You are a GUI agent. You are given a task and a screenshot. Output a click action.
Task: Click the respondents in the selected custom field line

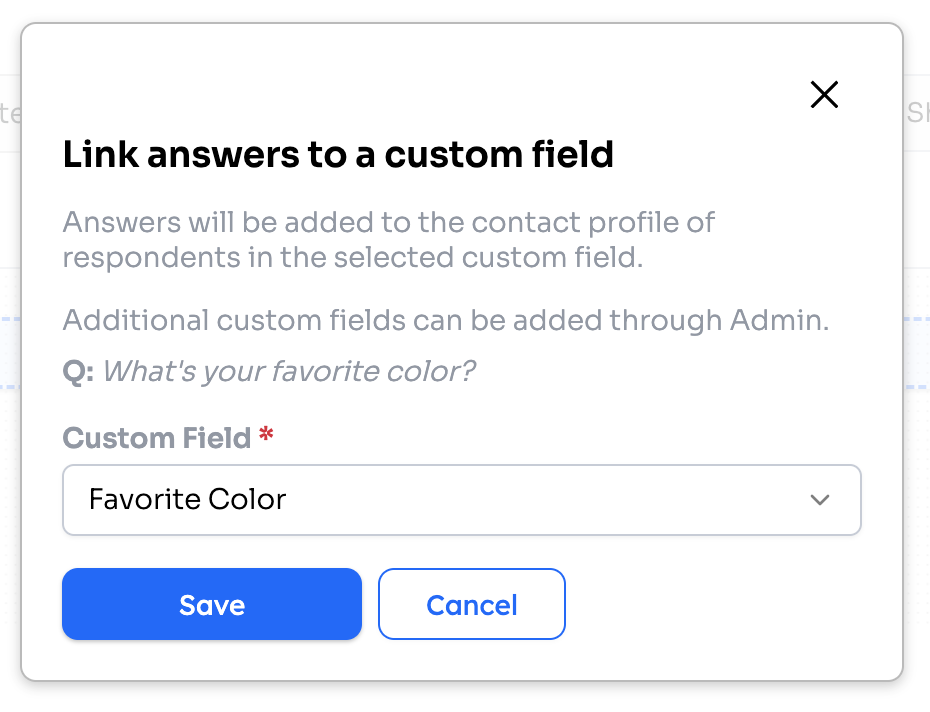click(x=353, y=258)
